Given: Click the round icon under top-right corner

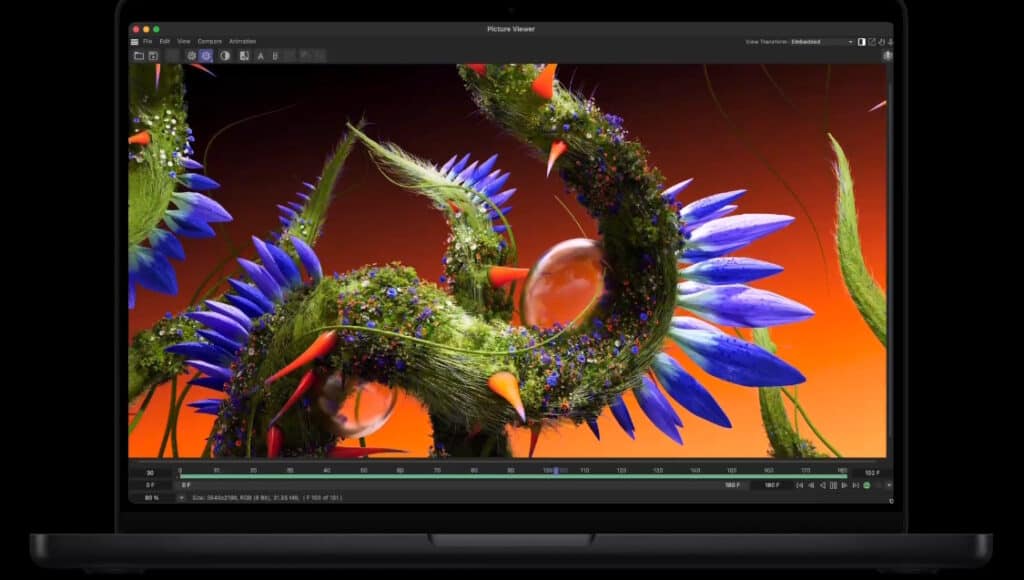Looking at the screenshot, I should (888, 56).
